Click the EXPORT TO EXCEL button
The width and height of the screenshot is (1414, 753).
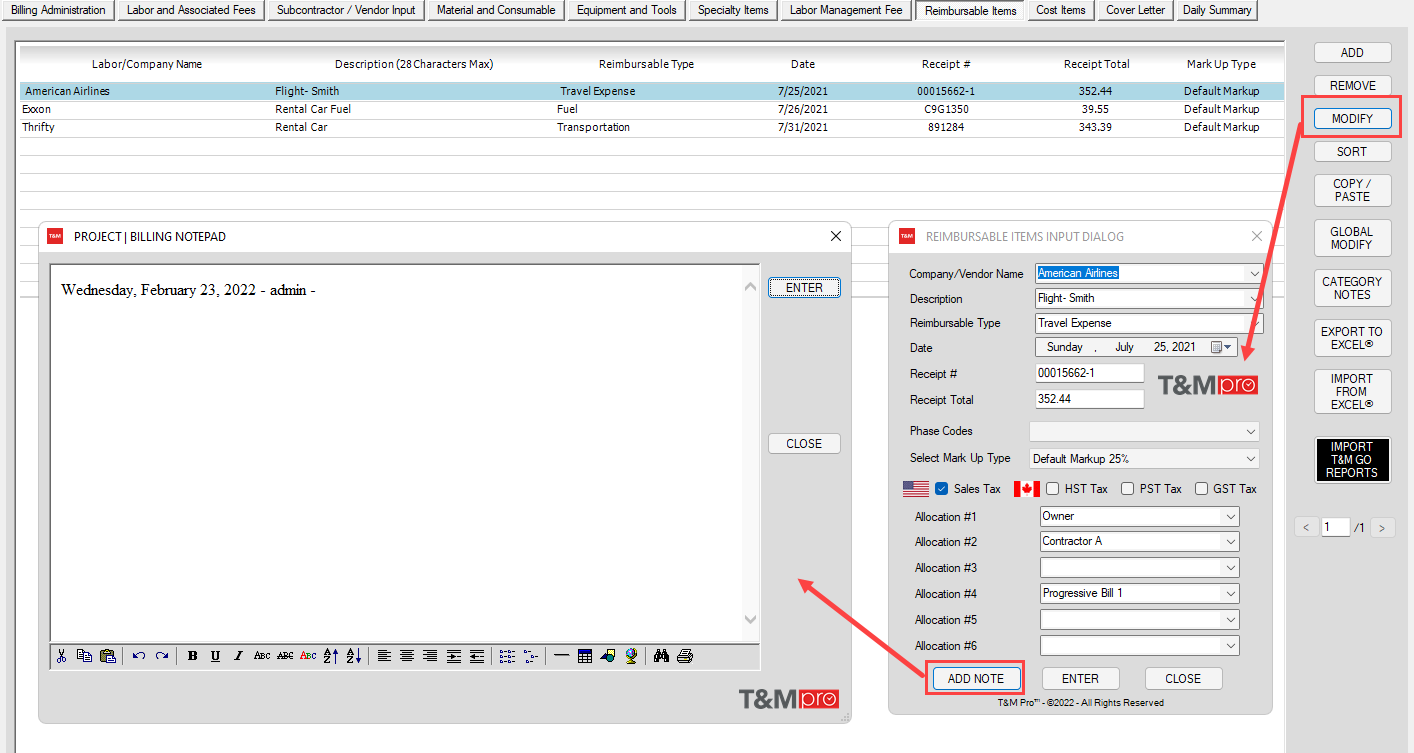pos(1352,338)
